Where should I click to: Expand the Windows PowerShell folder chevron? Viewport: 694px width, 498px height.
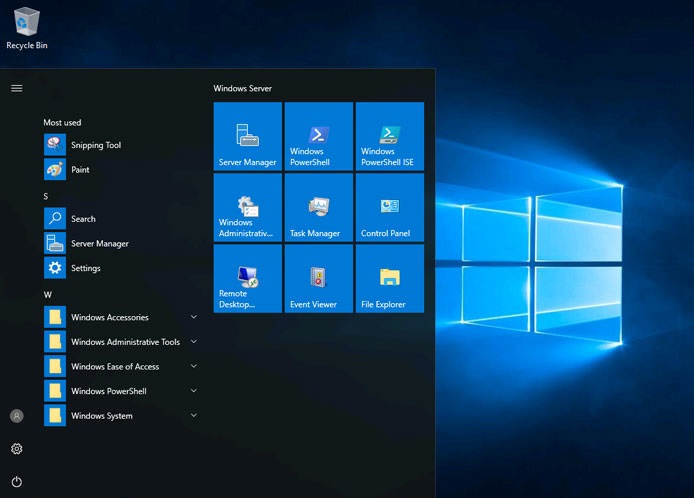click(194, 391)
